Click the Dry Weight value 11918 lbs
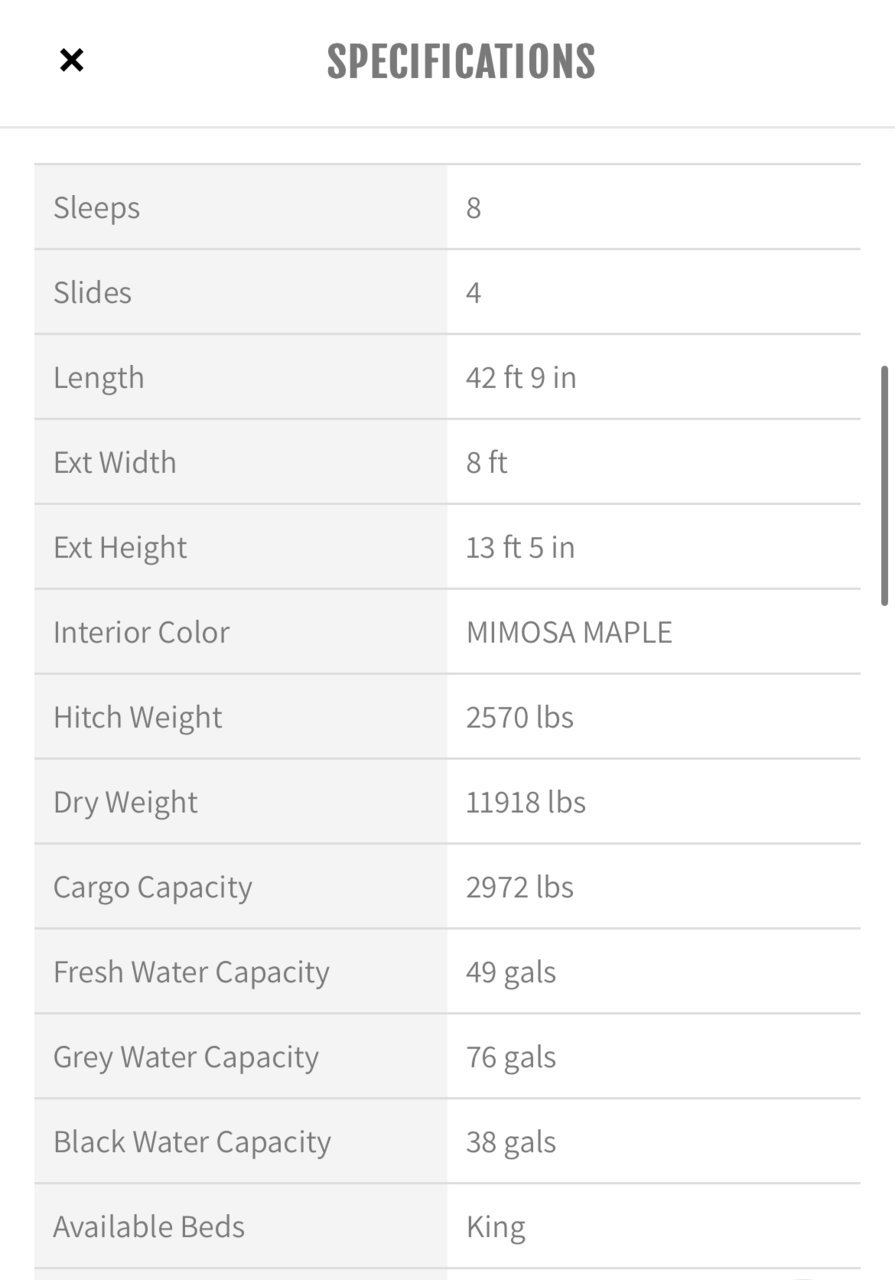 click(x=526, y=803)
